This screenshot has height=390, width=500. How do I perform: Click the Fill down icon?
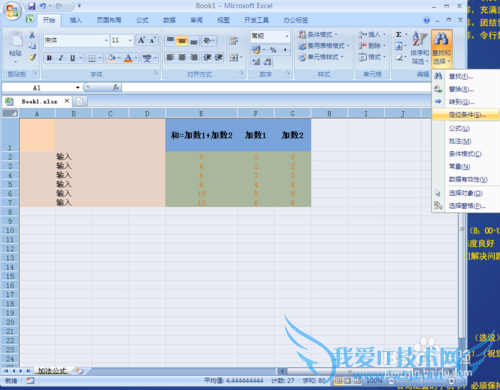(399, 46)
